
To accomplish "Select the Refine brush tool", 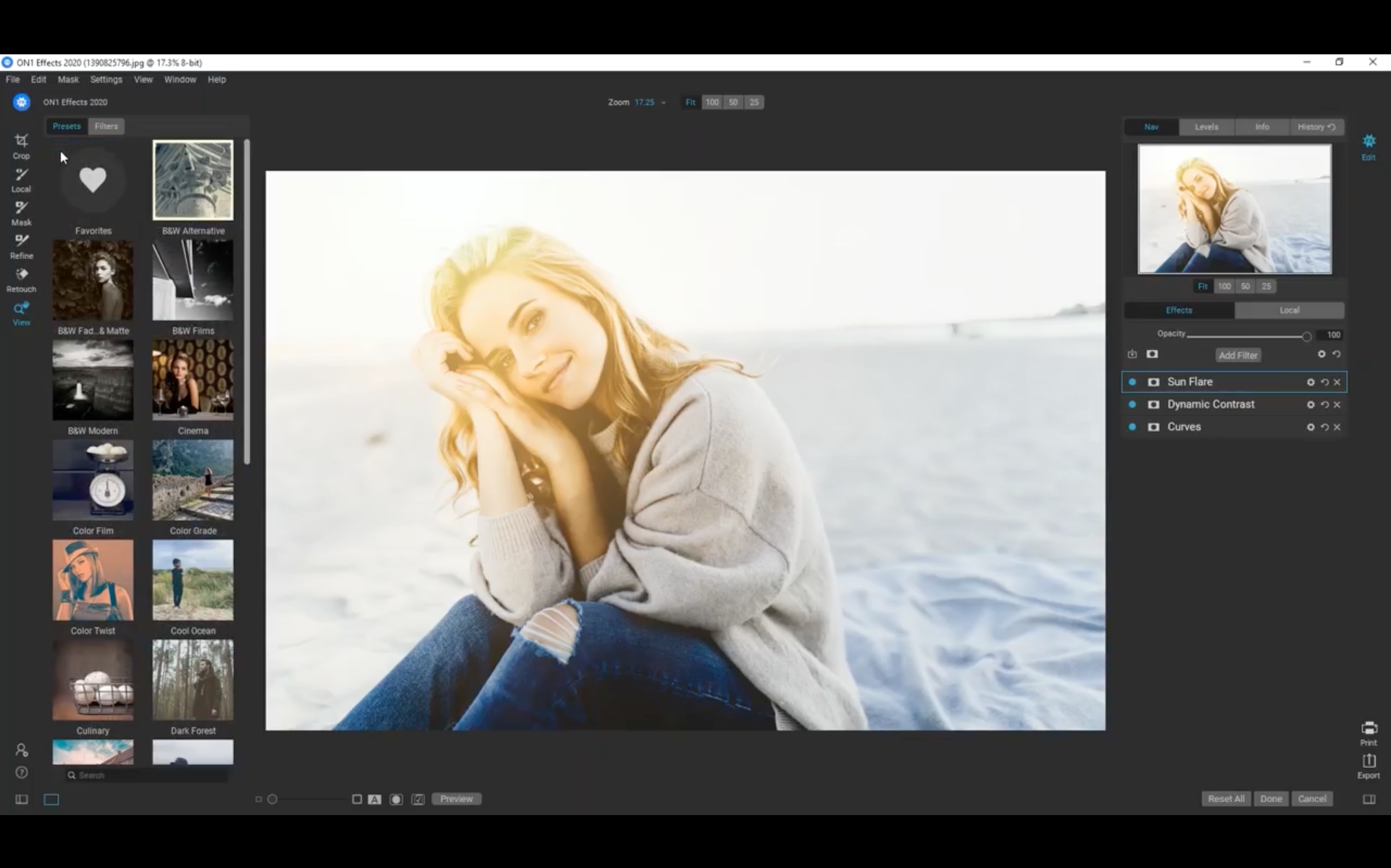I will click(21, 245).
